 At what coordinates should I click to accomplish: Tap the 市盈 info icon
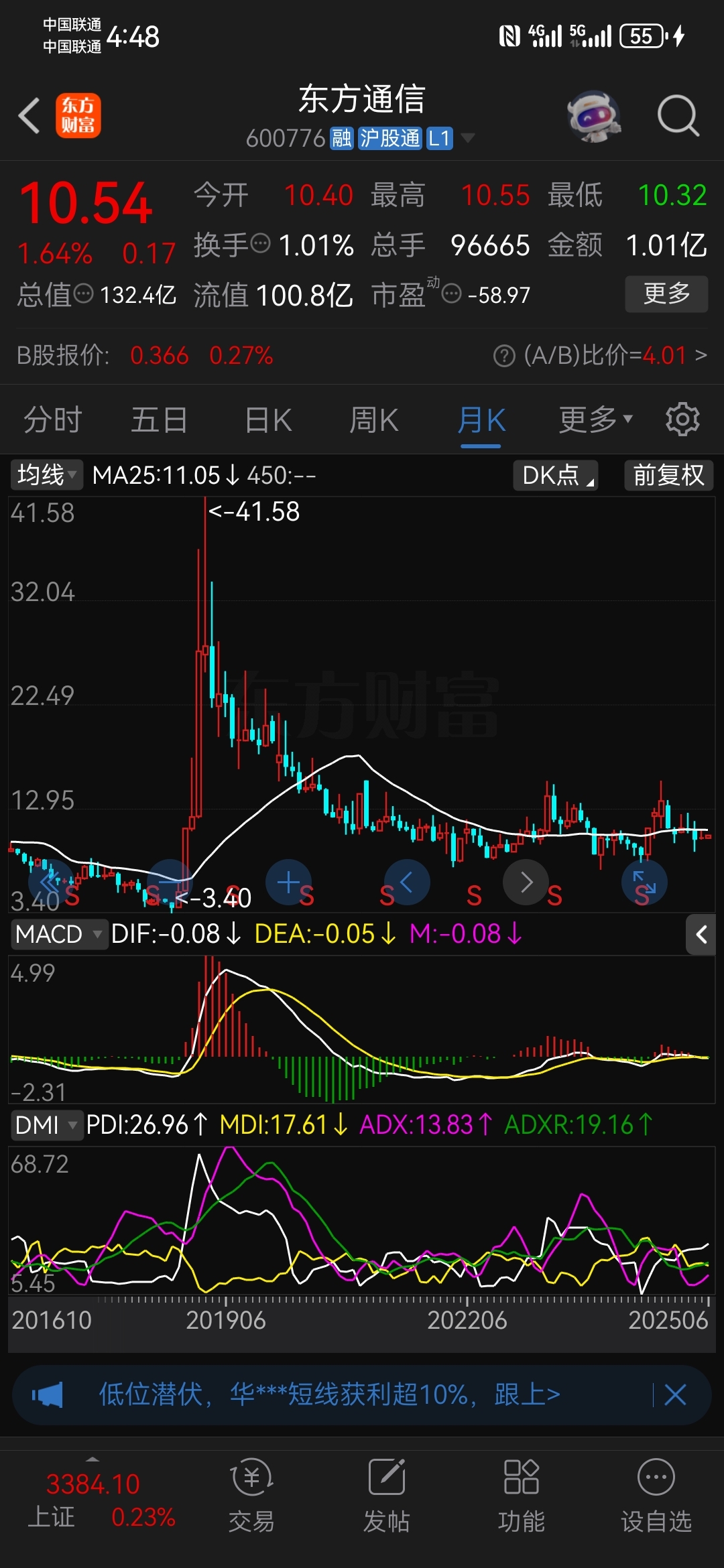point(452,293)
